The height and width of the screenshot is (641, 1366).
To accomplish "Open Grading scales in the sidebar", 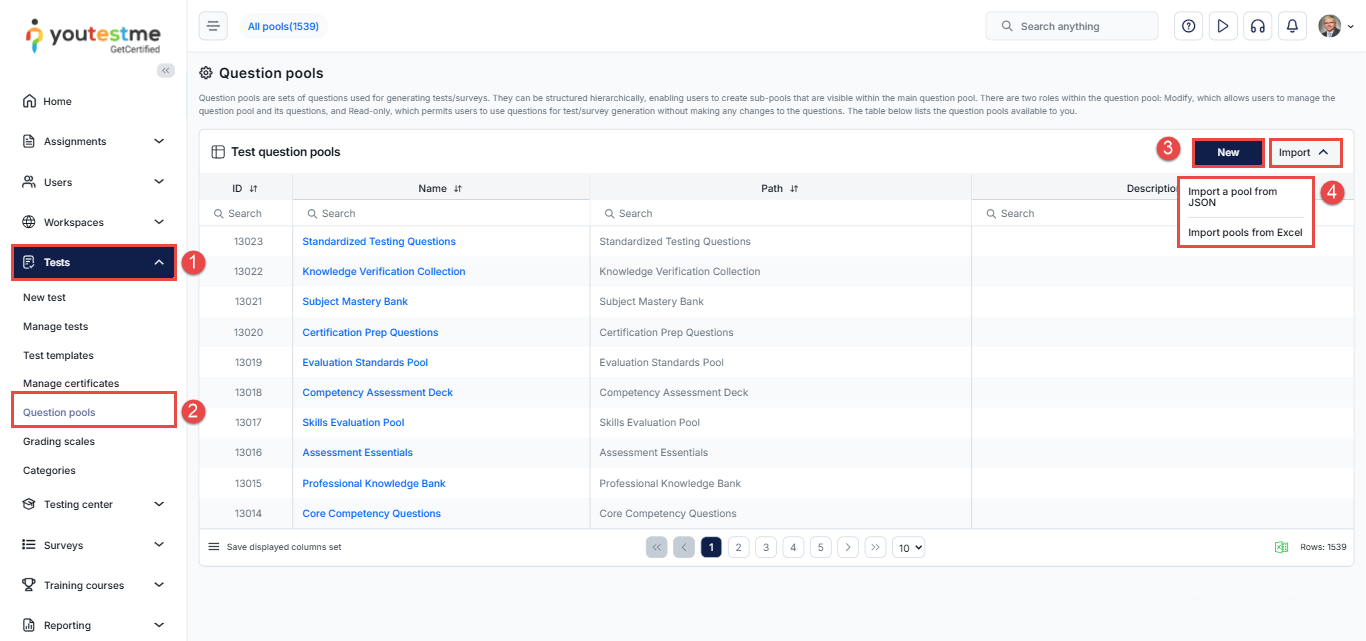I will (59, 441).
